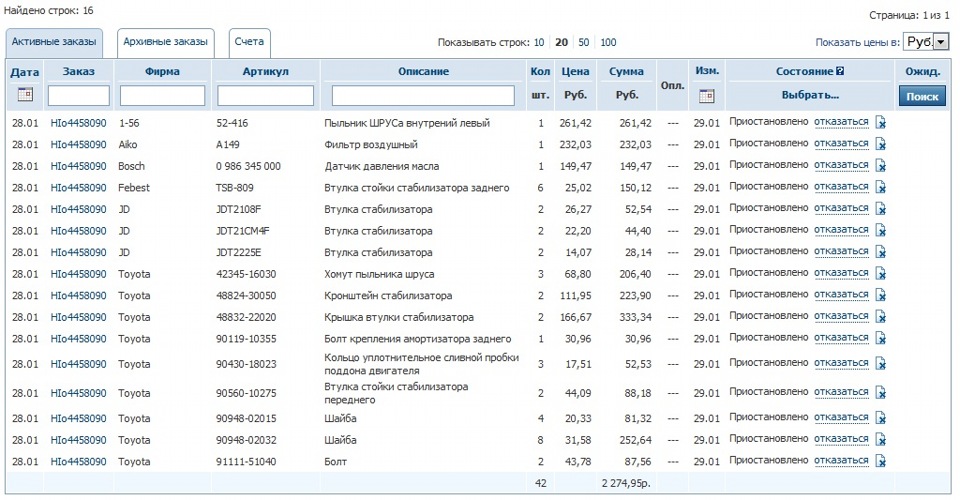The height and width of the screenshot is (500, 960).
Task: Click document icon in the last Болт row
Action: click(x=881, y=461)
